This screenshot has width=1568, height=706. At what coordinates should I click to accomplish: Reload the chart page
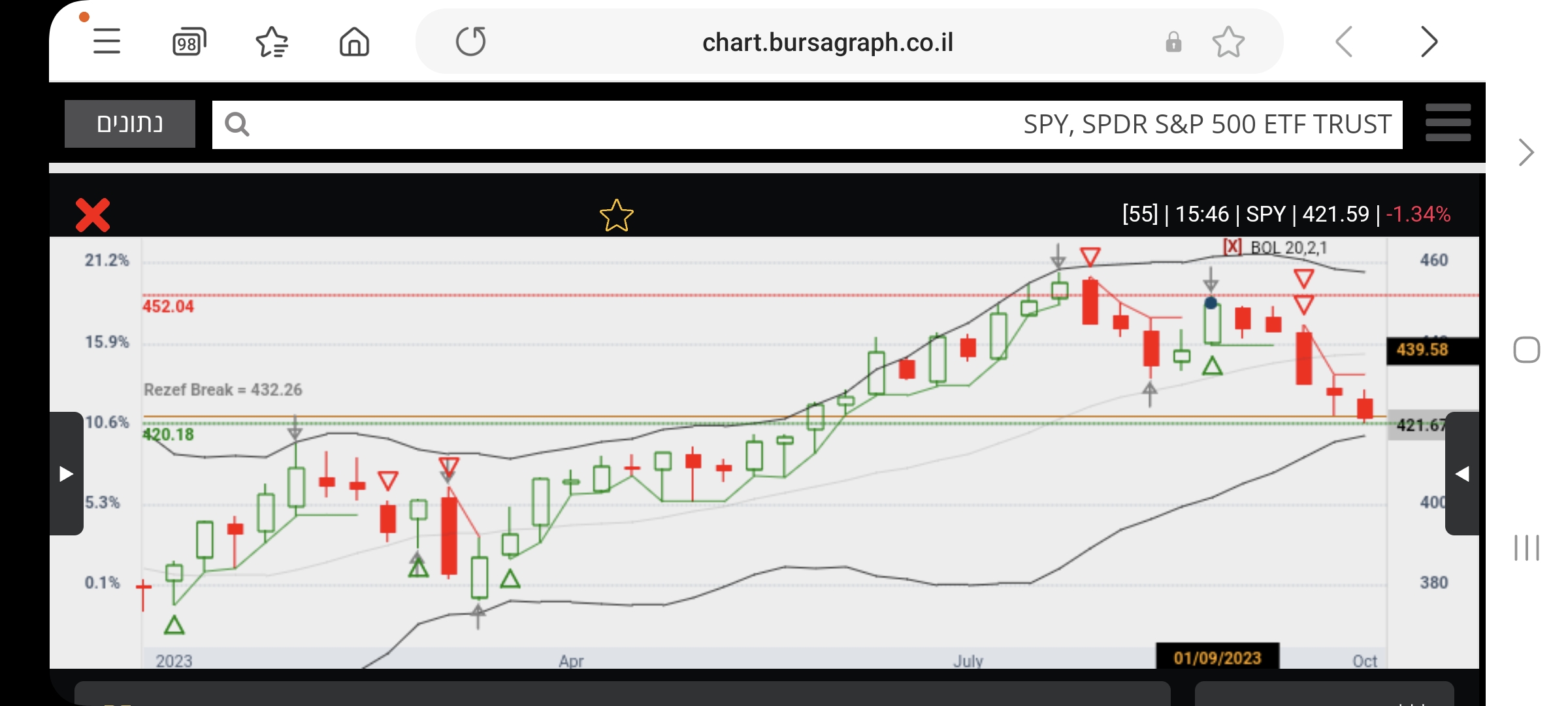[470, 42]
